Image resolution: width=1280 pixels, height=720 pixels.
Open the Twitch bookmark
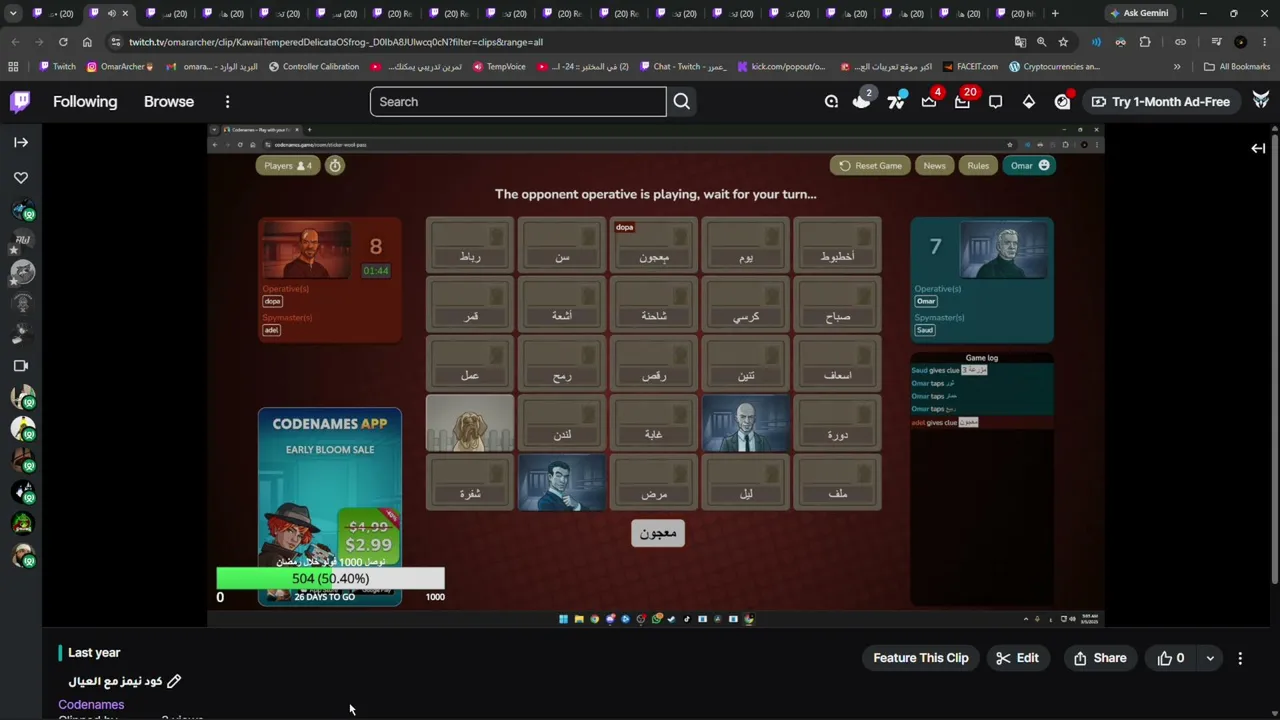[57, 67]
